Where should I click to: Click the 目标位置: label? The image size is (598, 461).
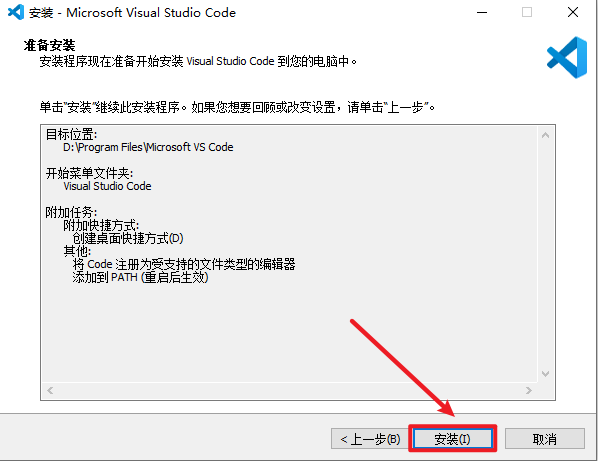click(71, 134)
